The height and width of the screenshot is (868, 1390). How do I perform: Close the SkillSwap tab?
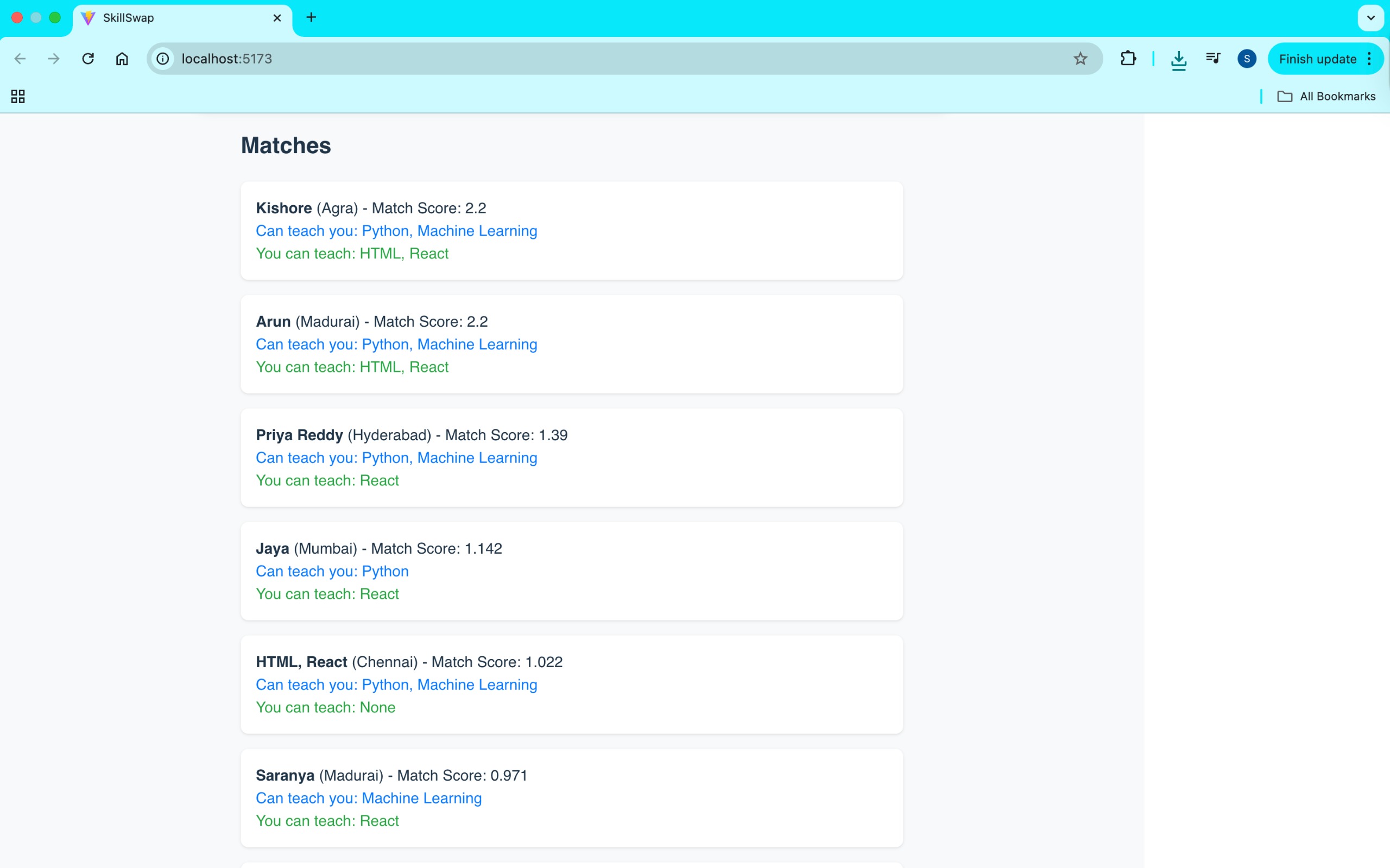(x=277, y=18)
